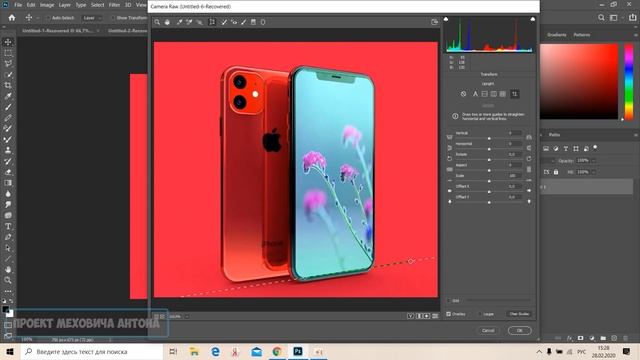Click the Clear Guides button
Image resolution: width=640 pixels, height=360 pixels.
[x=519, y=314]
